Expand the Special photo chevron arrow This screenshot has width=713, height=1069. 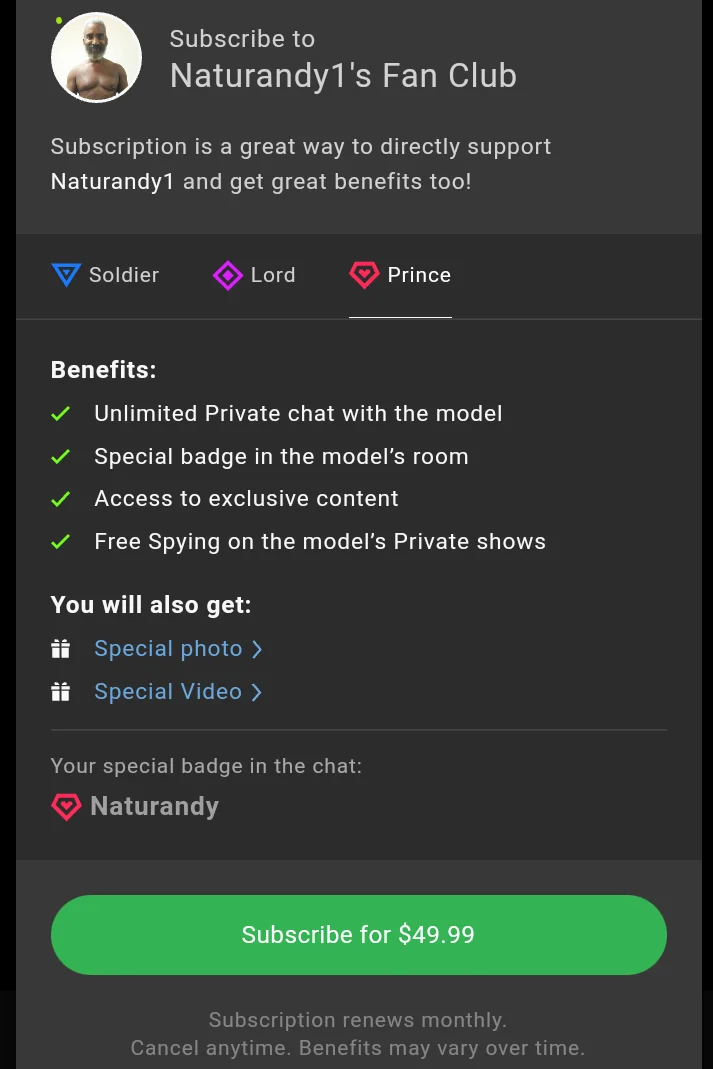(257, 649)
